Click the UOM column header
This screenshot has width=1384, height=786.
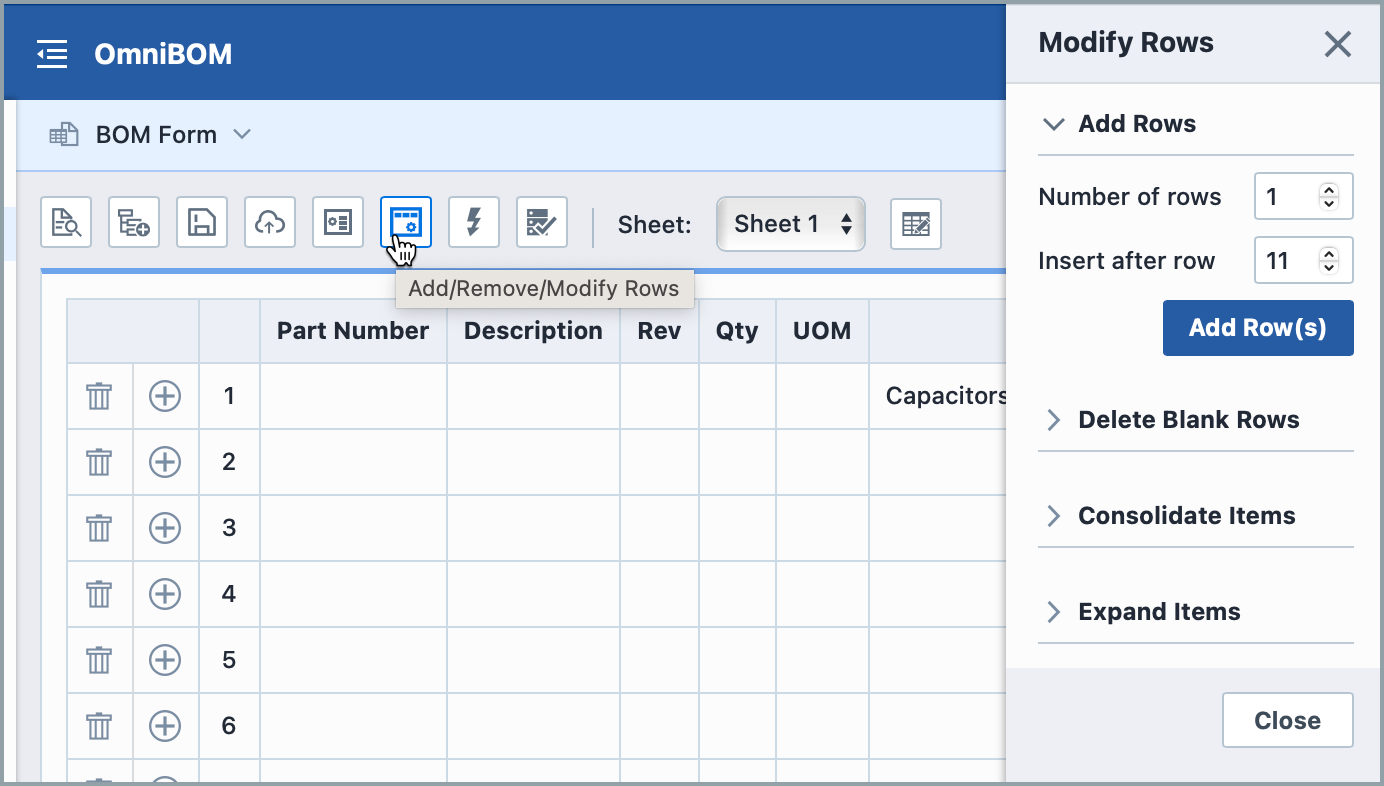point(822,331)
